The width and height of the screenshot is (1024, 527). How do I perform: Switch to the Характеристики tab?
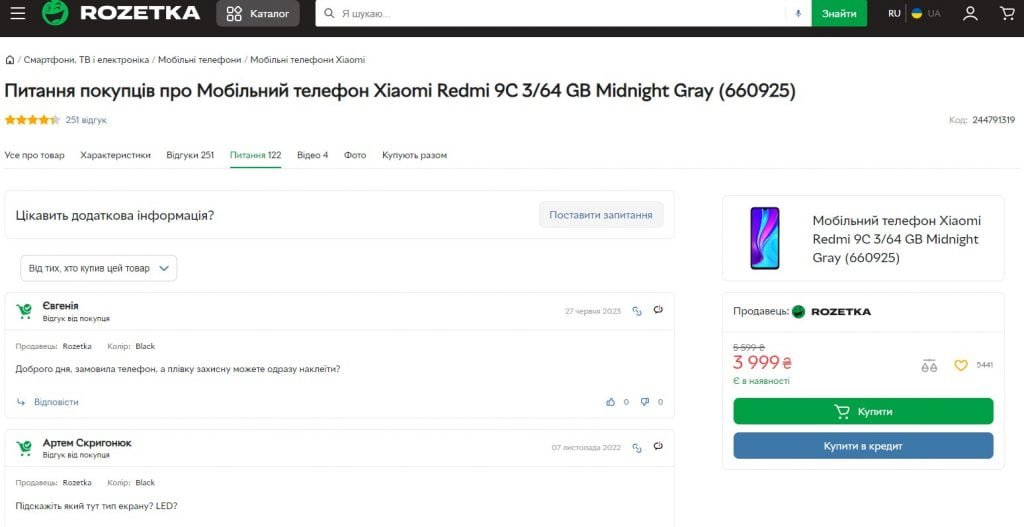click(115, 155)
